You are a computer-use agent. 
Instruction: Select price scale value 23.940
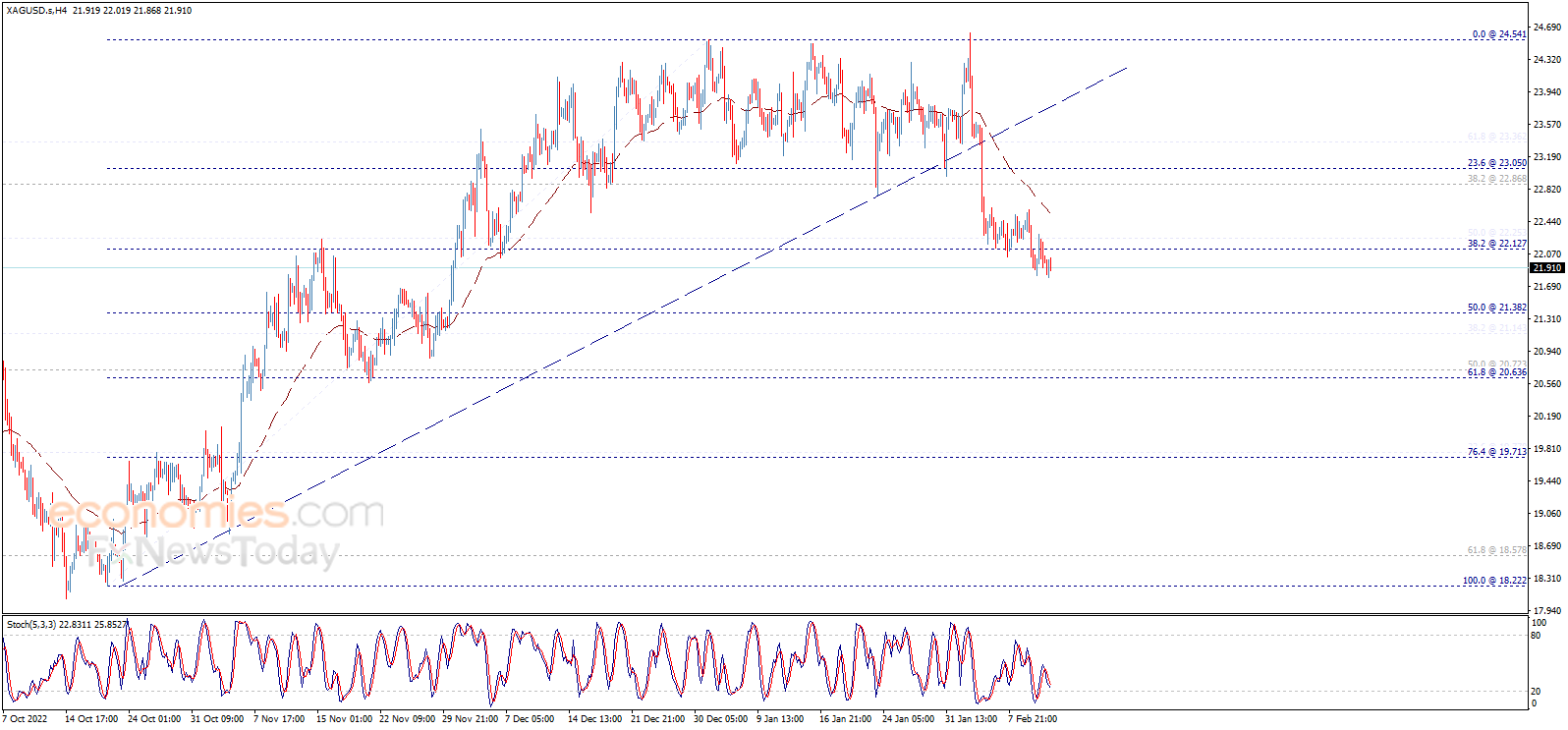[x=1547, y=92]
